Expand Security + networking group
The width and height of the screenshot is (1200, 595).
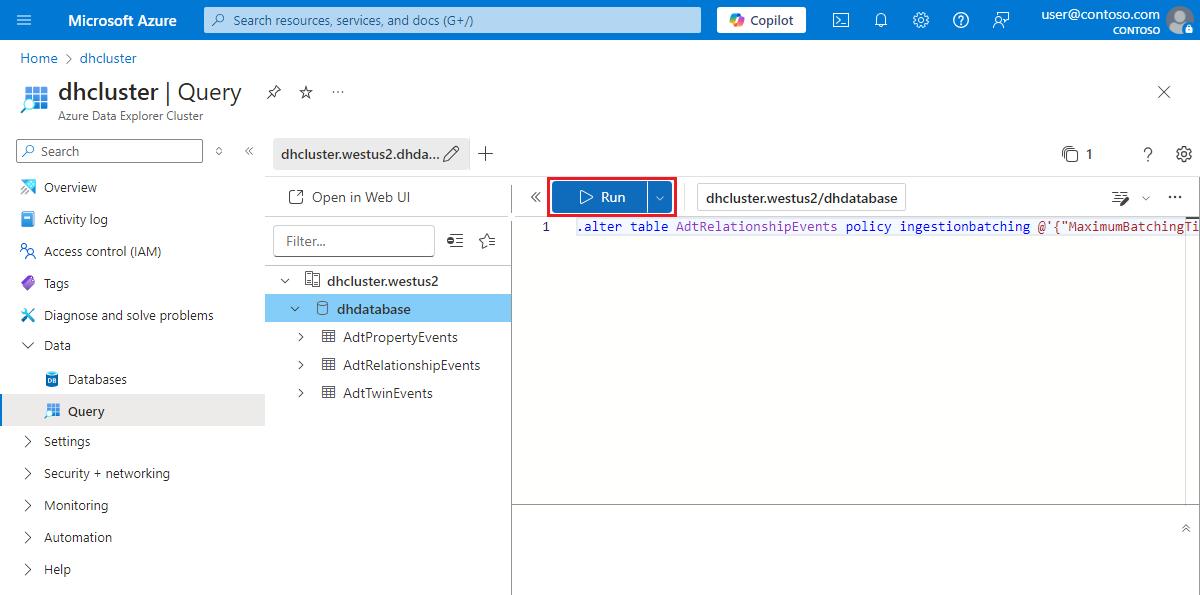[x=27, y=473]
